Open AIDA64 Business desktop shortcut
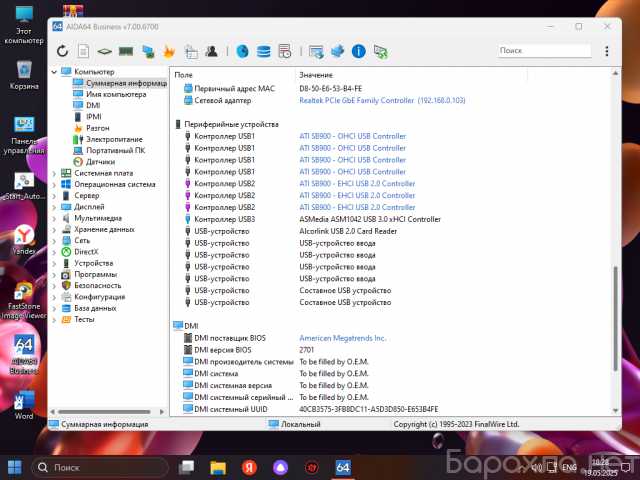The width and height of the screenshot is (640, 480). pos(24,355)
